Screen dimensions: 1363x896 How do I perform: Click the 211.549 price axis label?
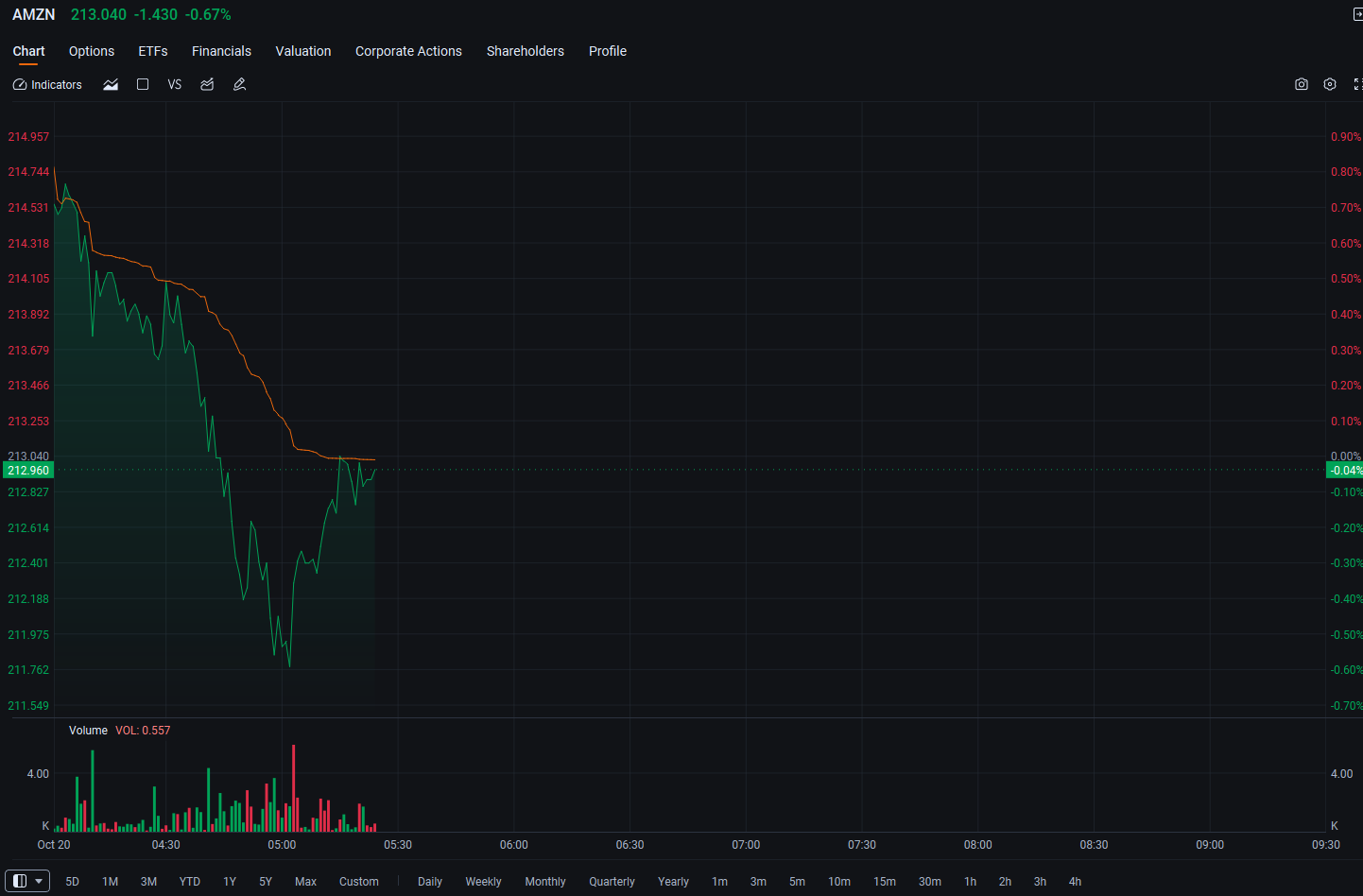[x=28, y=706]
